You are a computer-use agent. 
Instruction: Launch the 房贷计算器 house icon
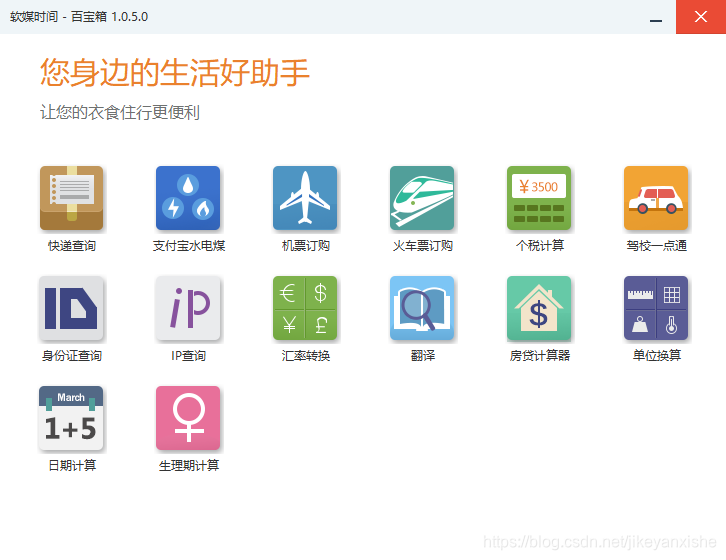tap(539, 308)
